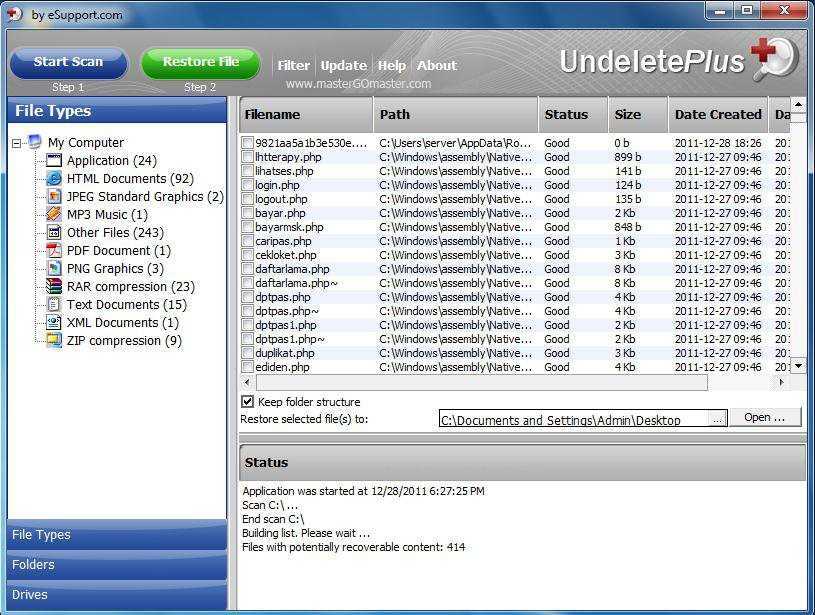Open the Filter menu
Image resolution: width=815 pixels, height=615 pixels.
point(293,66)
